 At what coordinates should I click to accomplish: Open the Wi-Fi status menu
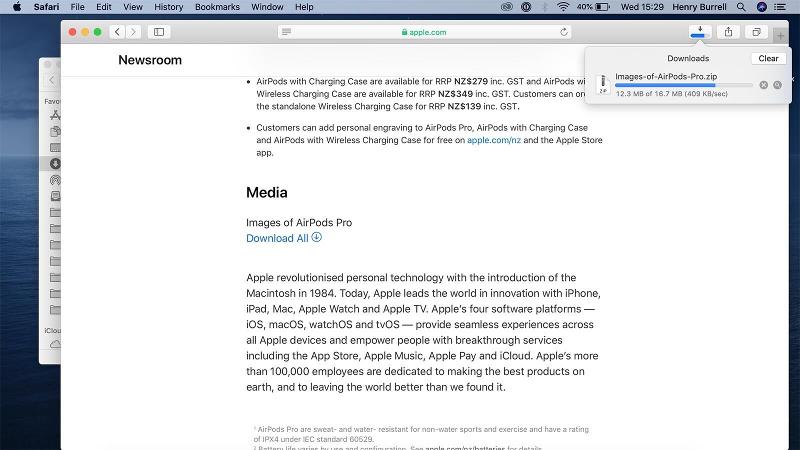pyautogui.click(x=563, y=7)
